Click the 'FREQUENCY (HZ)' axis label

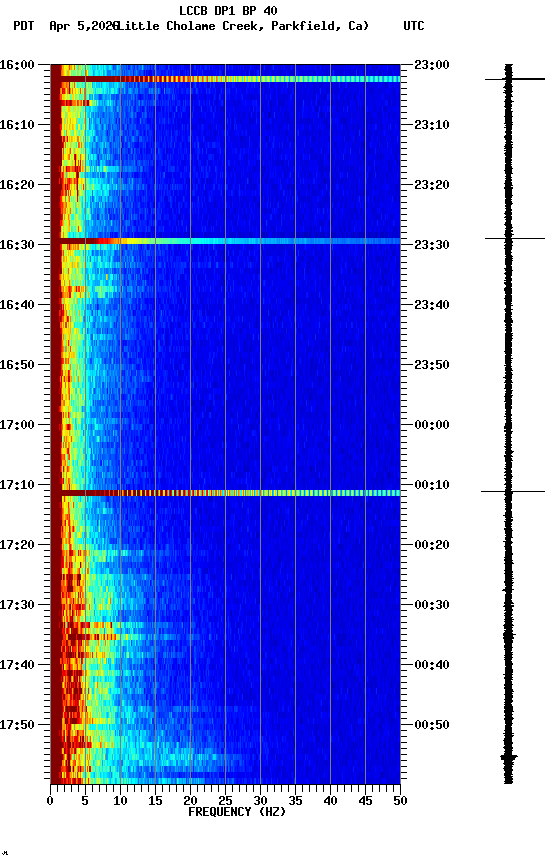(237, 812)
